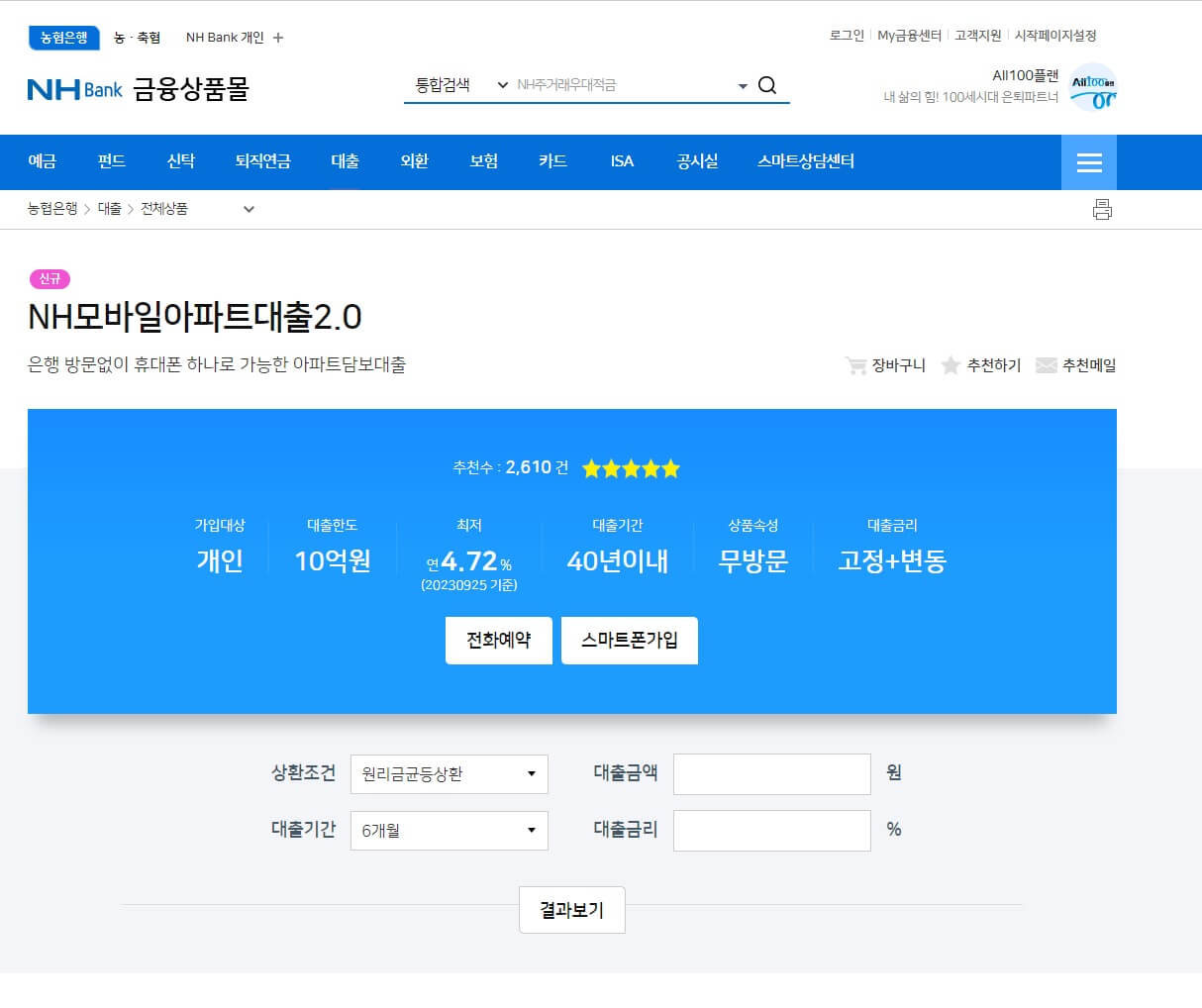Click breadcrumb 농협은행 link
Viewport: 1202px width, 1008px height.
[x=52, y=209]
